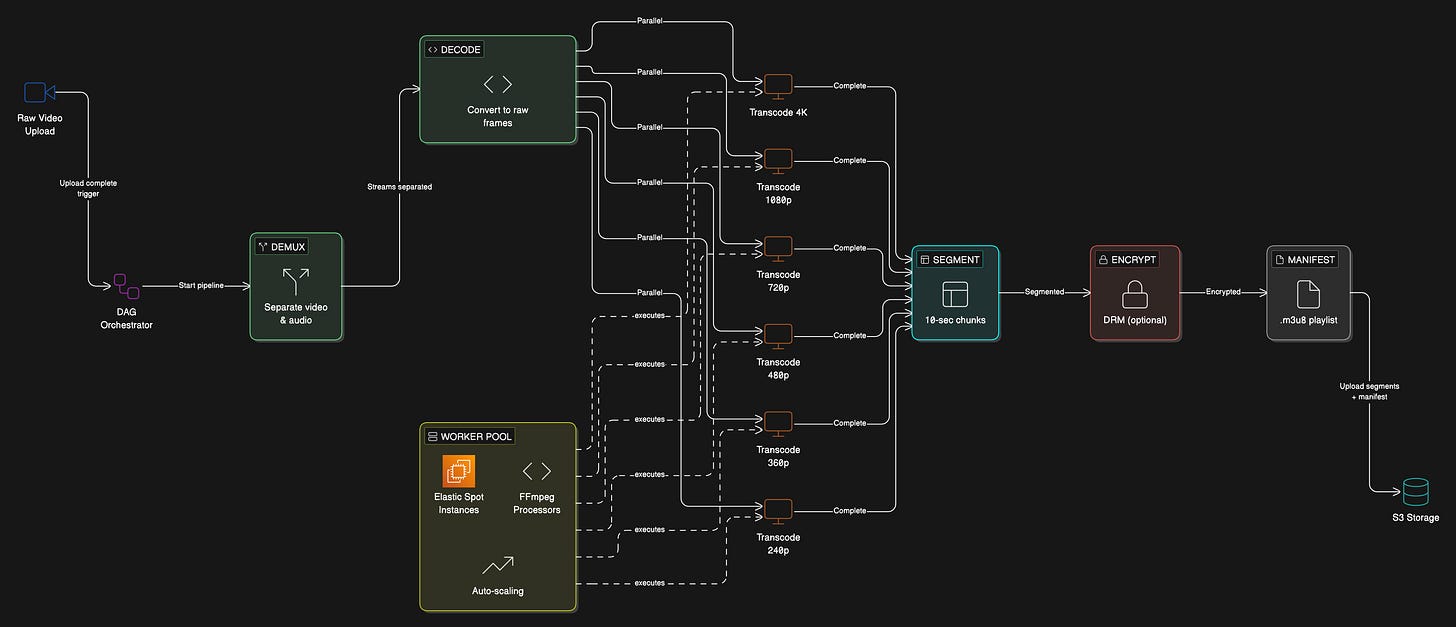Viewport: 1456px width, 627px height.
Task: Click the 'WORKER POOL' header title
Action: click(x=477, y=436)
